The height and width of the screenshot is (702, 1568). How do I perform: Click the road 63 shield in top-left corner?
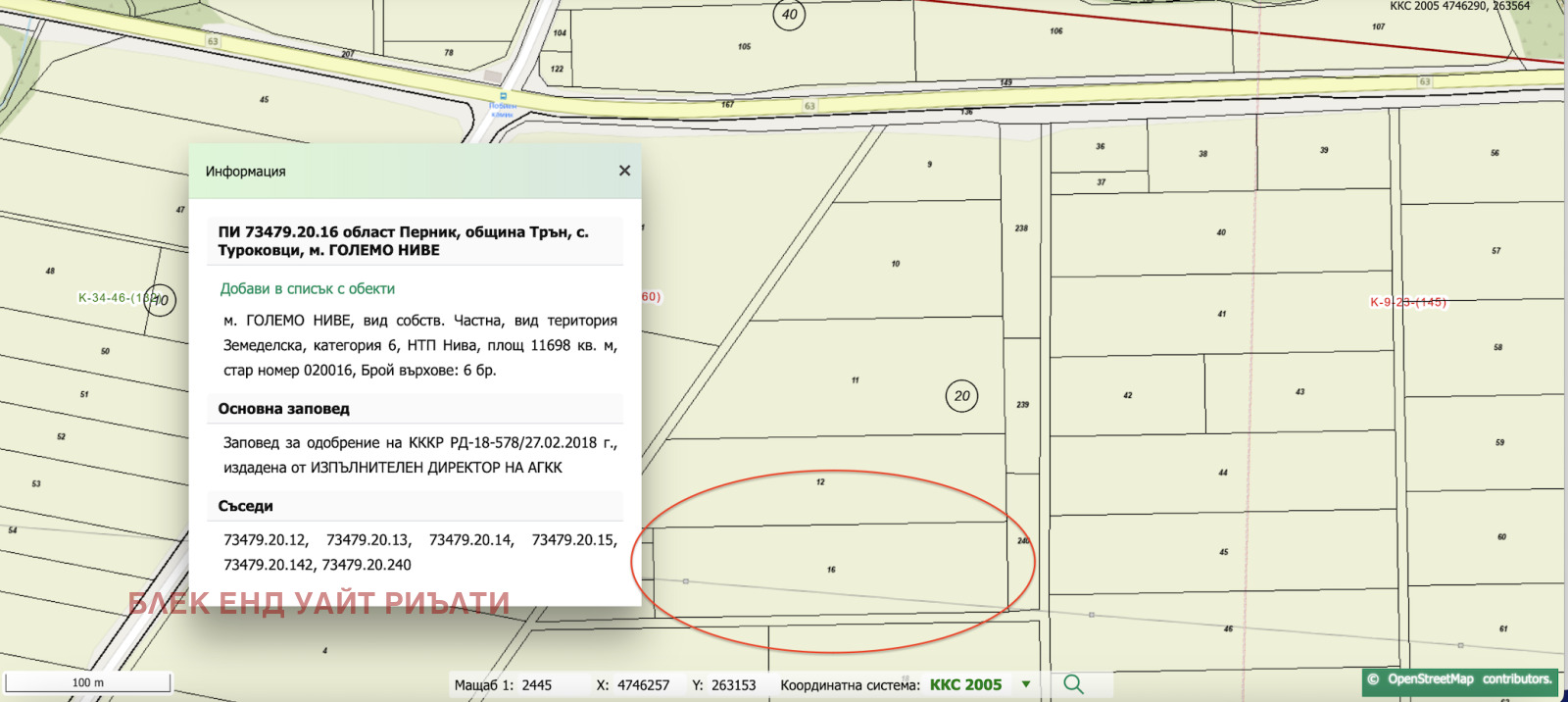[x=213, y=41]
